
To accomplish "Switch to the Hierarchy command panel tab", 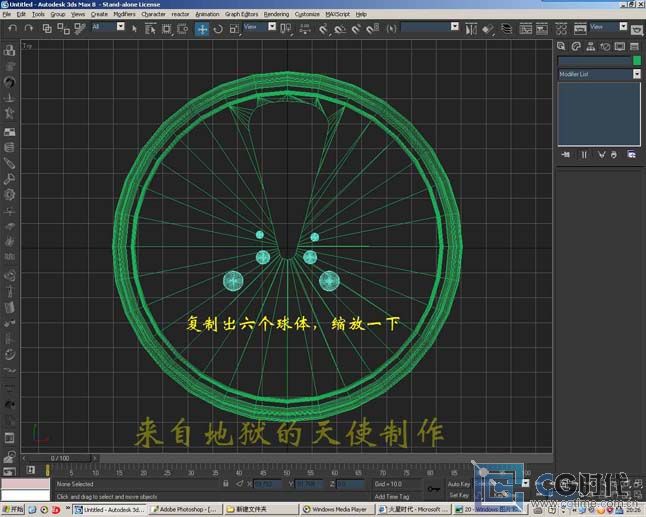I will 590,46.
